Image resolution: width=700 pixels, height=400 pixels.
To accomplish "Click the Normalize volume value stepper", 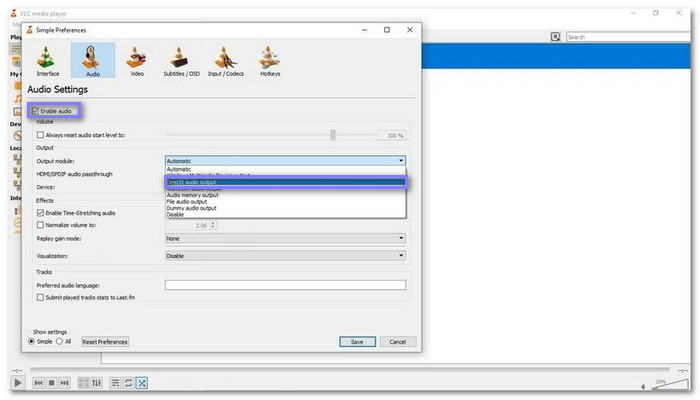I will pos(213,225).
